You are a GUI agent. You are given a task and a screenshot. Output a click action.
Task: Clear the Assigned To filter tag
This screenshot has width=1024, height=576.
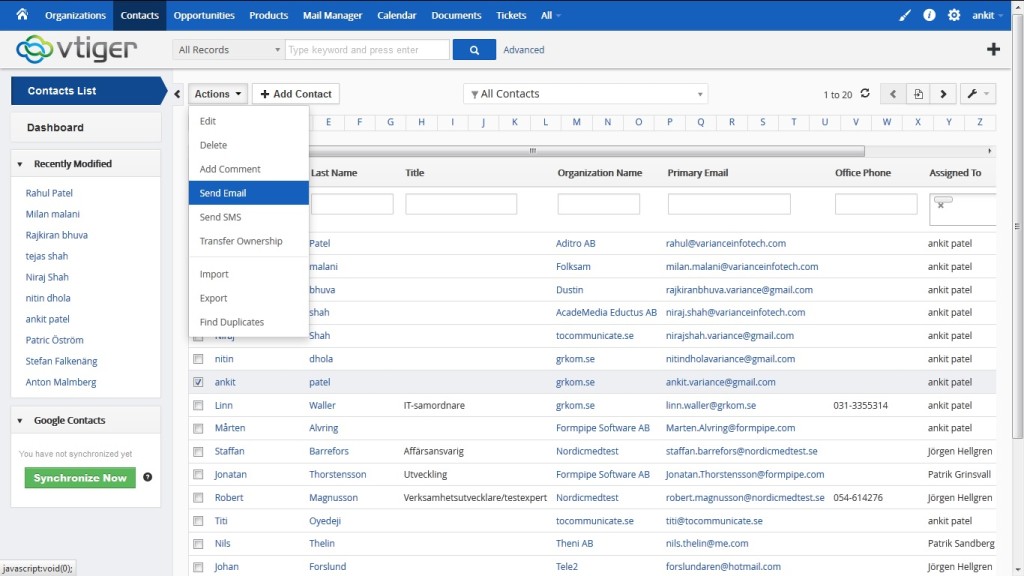(x=940, y=206)
